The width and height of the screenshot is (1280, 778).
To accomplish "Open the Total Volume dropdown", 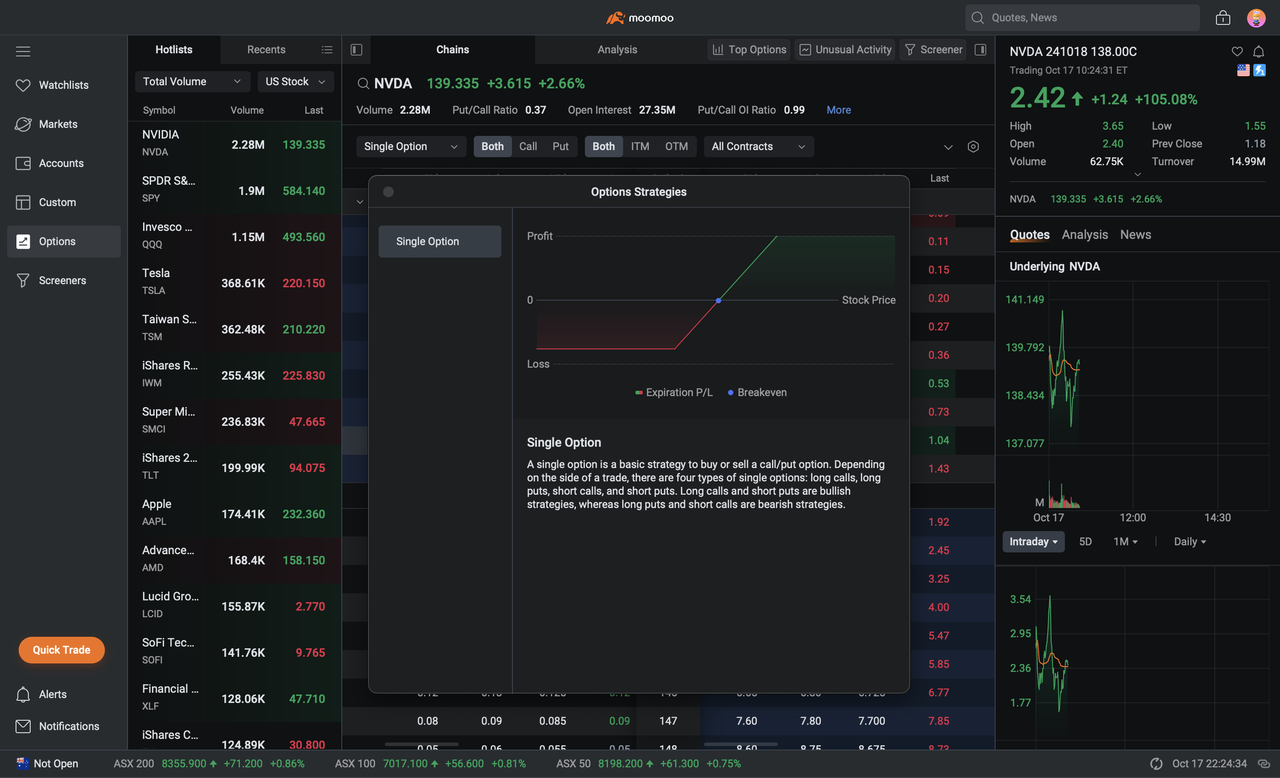I will [192, 82].
